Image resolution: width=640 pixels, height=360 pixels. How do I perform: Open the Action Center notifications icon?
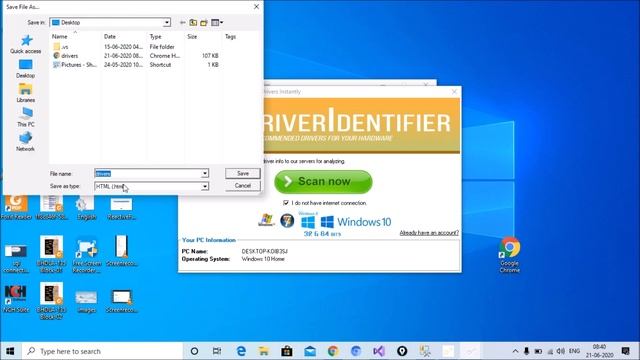tap(625, 351)
